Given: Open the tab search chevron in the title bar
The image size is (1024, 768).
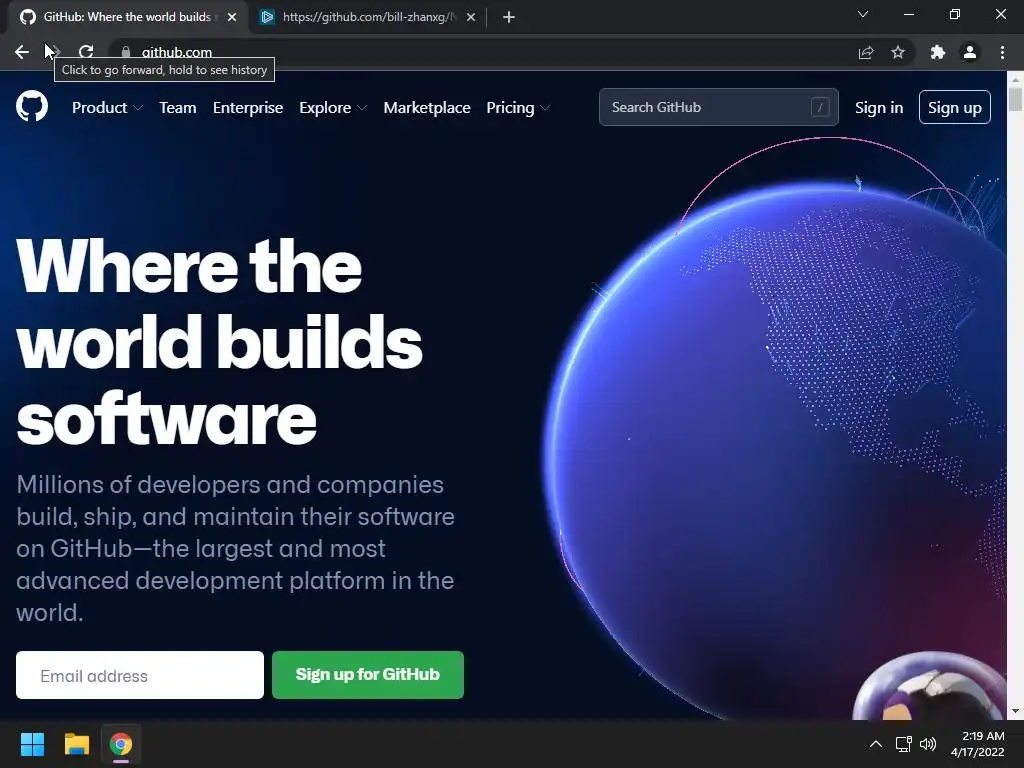Looking at the screenshot, I should pos(863,14).
